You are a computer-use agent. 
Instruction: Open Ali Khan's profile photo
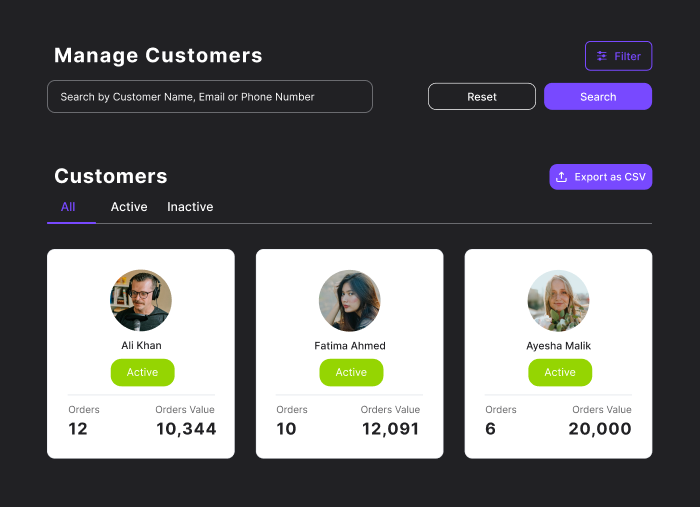click(x=141, y=301)
